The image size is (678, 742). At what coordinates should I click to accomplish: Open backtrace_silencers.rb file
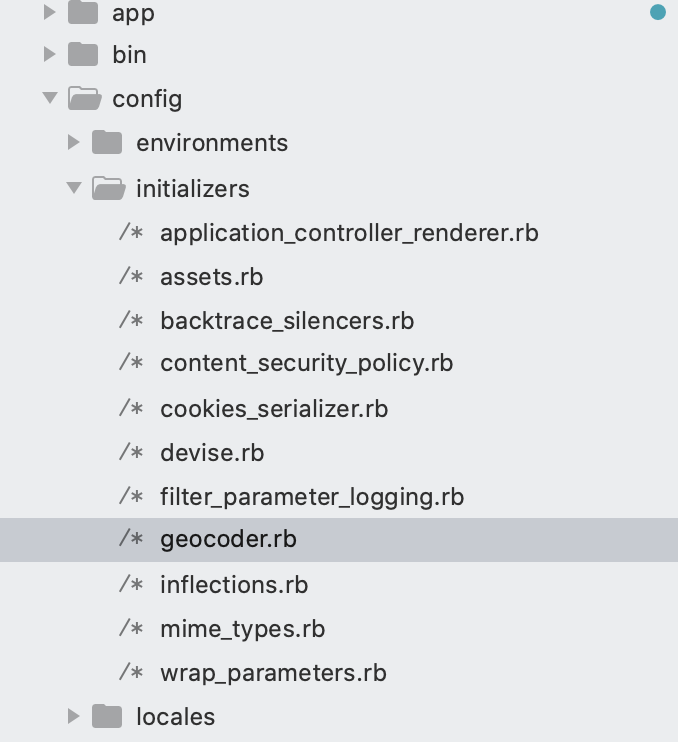pyautogui.click(x=286, y=321)
